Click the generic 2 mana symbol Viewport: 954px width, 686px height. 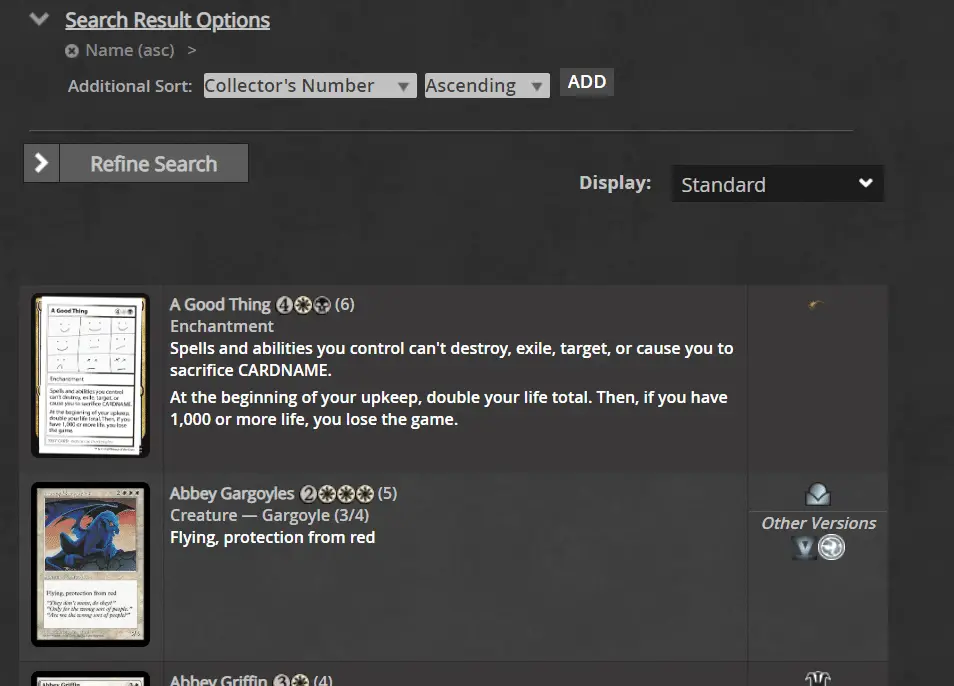coord(308,494)
